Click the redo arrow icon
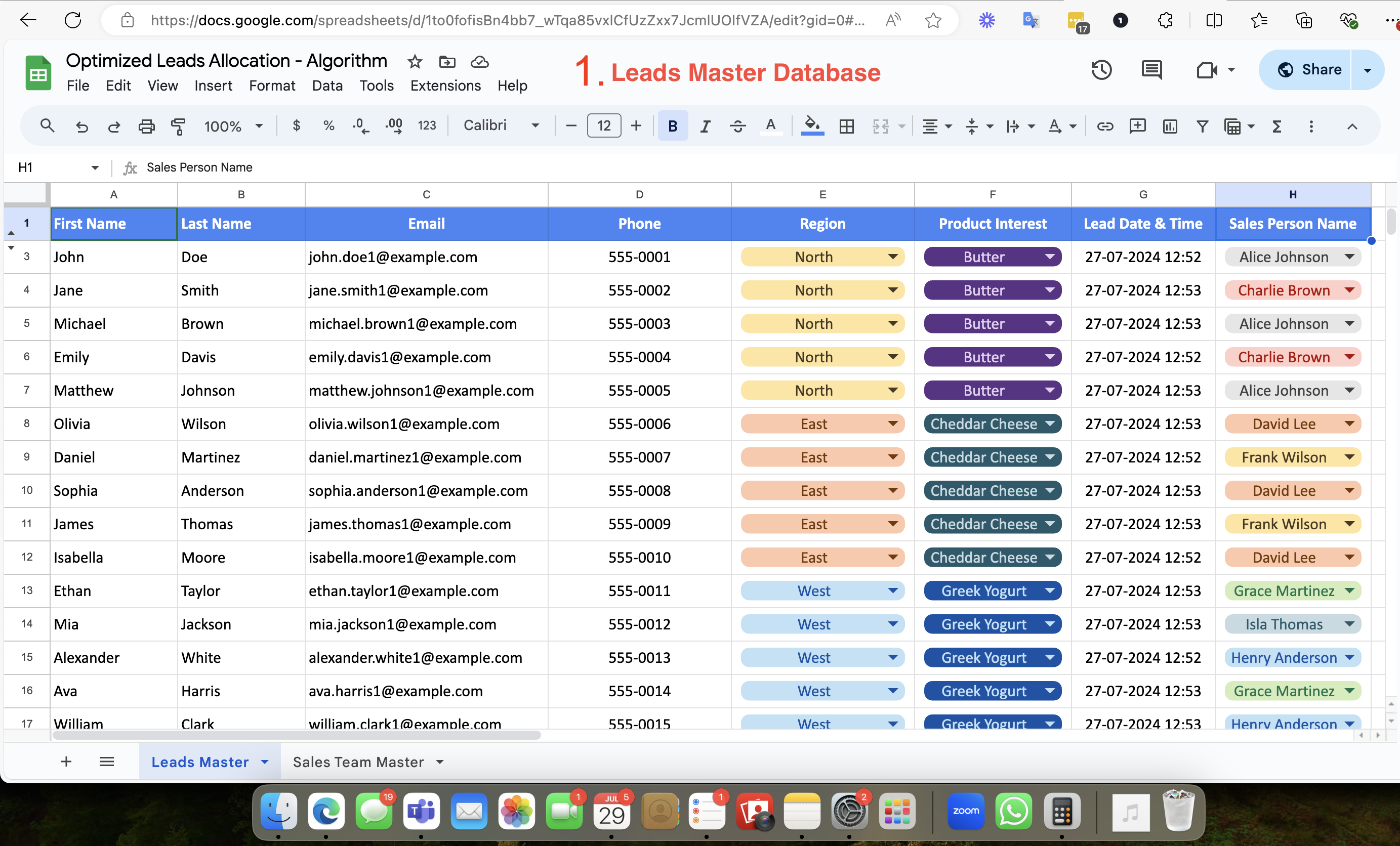Screen dimensions: 1400x846 (114, 126)
